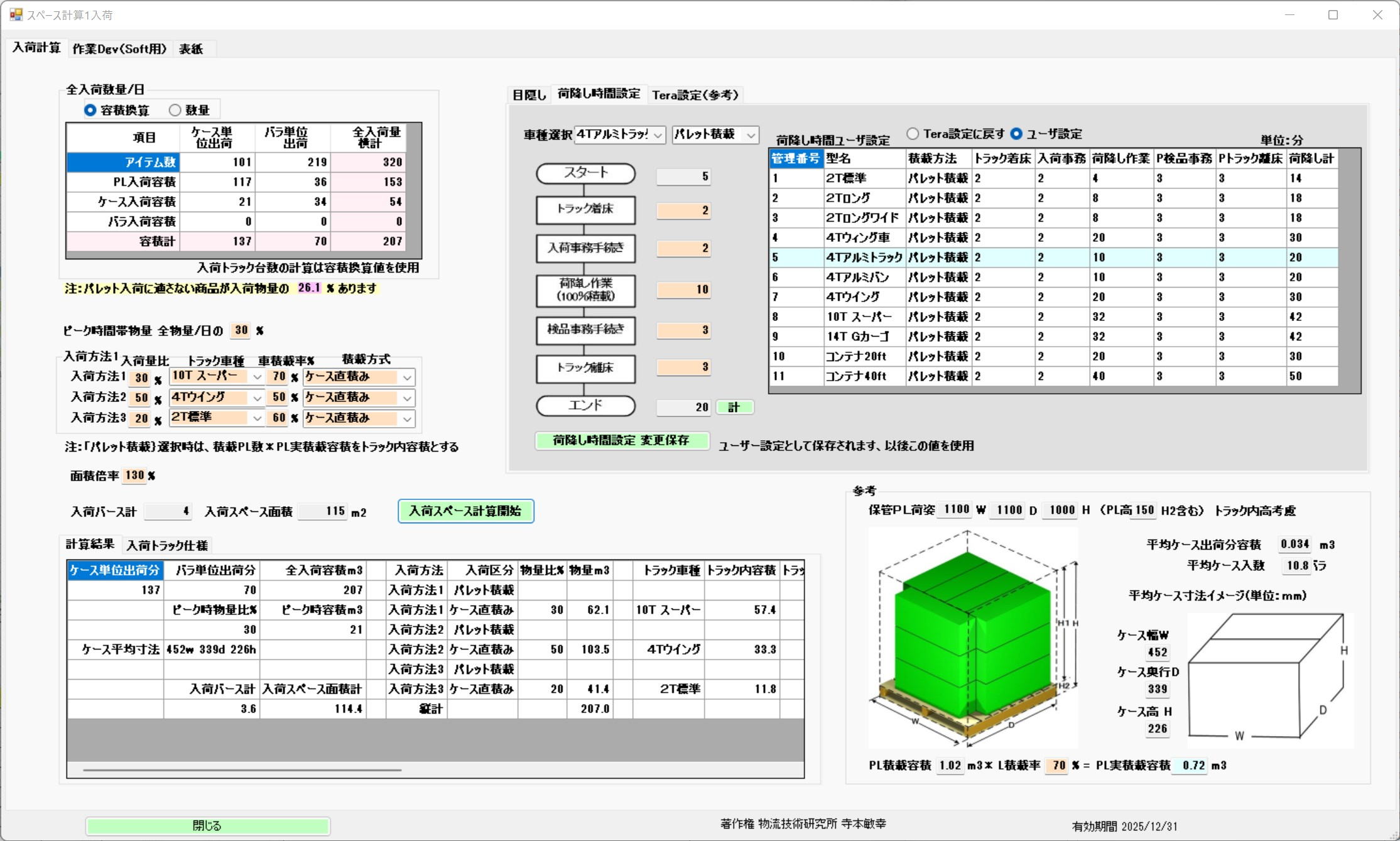
Task: Click the green 計 total button
Action: pyautogui.click(x=734, y=407)
